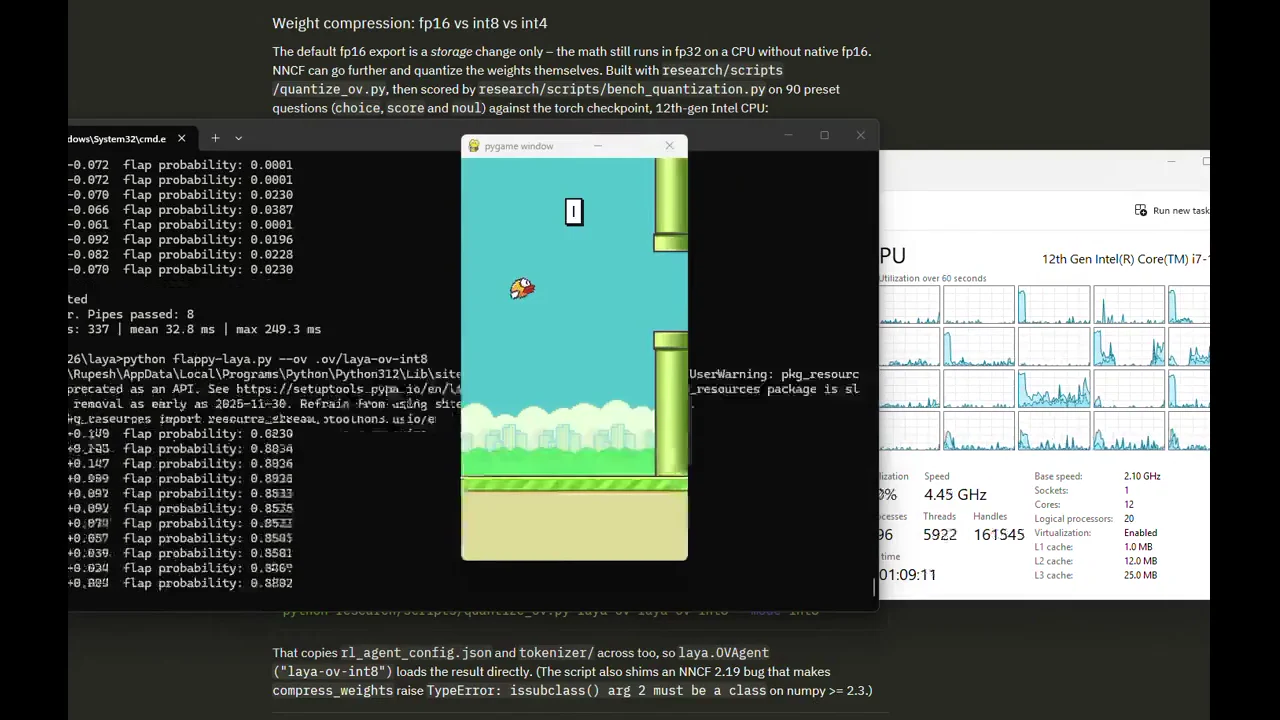The width and height of the screenshot is (1280, 720).
Task: Click the Run new task label
Action: point(1181,211)
